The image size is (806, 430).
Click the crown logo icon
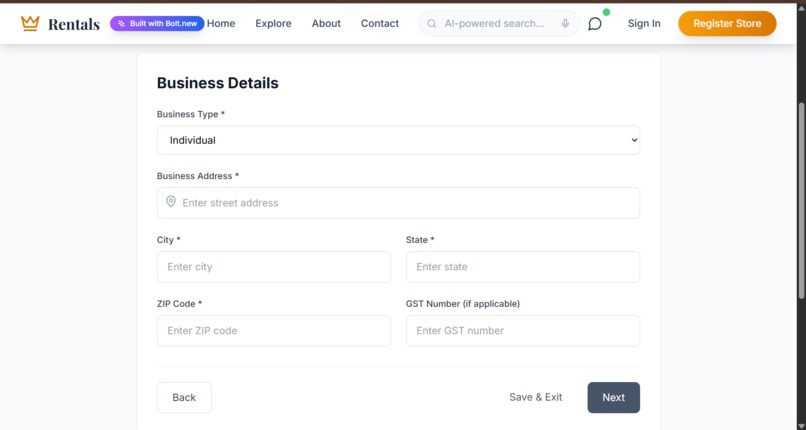[30, 23]
